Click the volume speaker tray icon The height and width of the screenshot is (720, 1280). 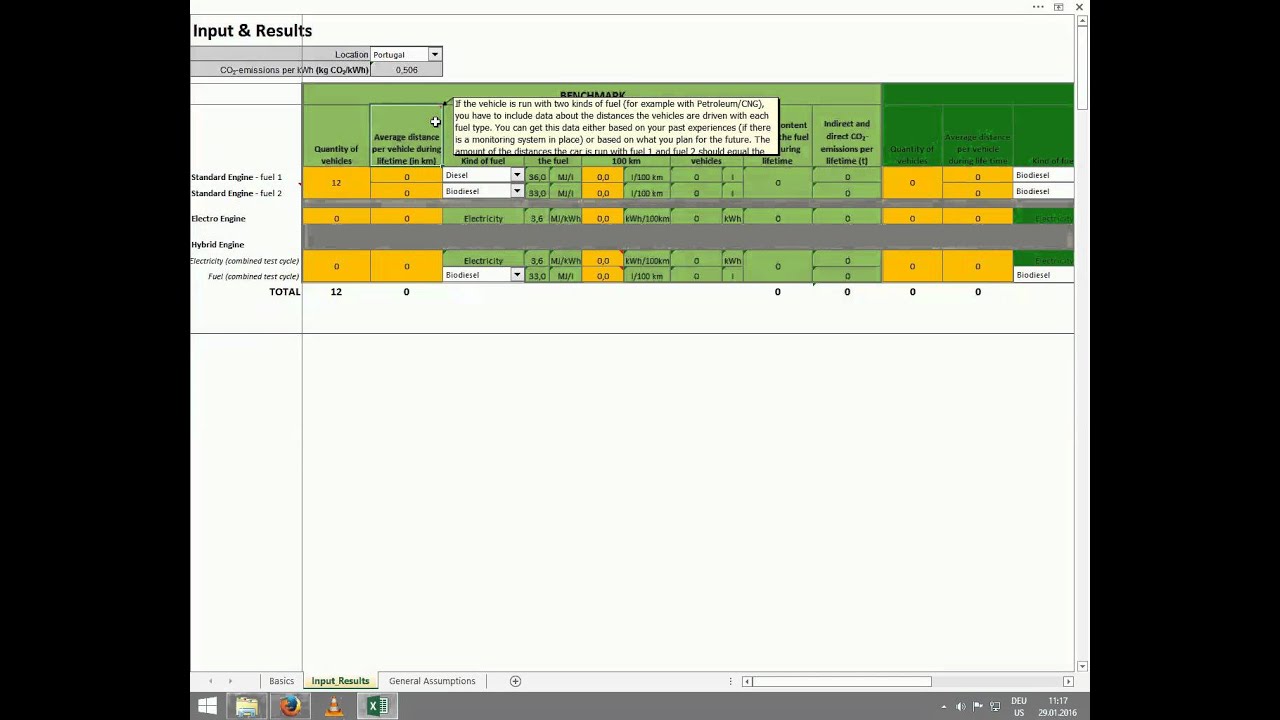(x=961, y=707)
